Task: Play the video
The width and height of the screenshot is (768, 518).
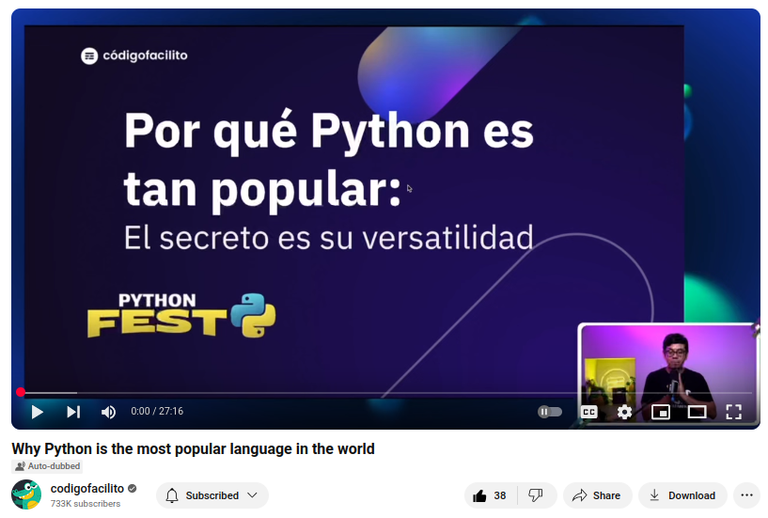Action: (x=37, y=412)
